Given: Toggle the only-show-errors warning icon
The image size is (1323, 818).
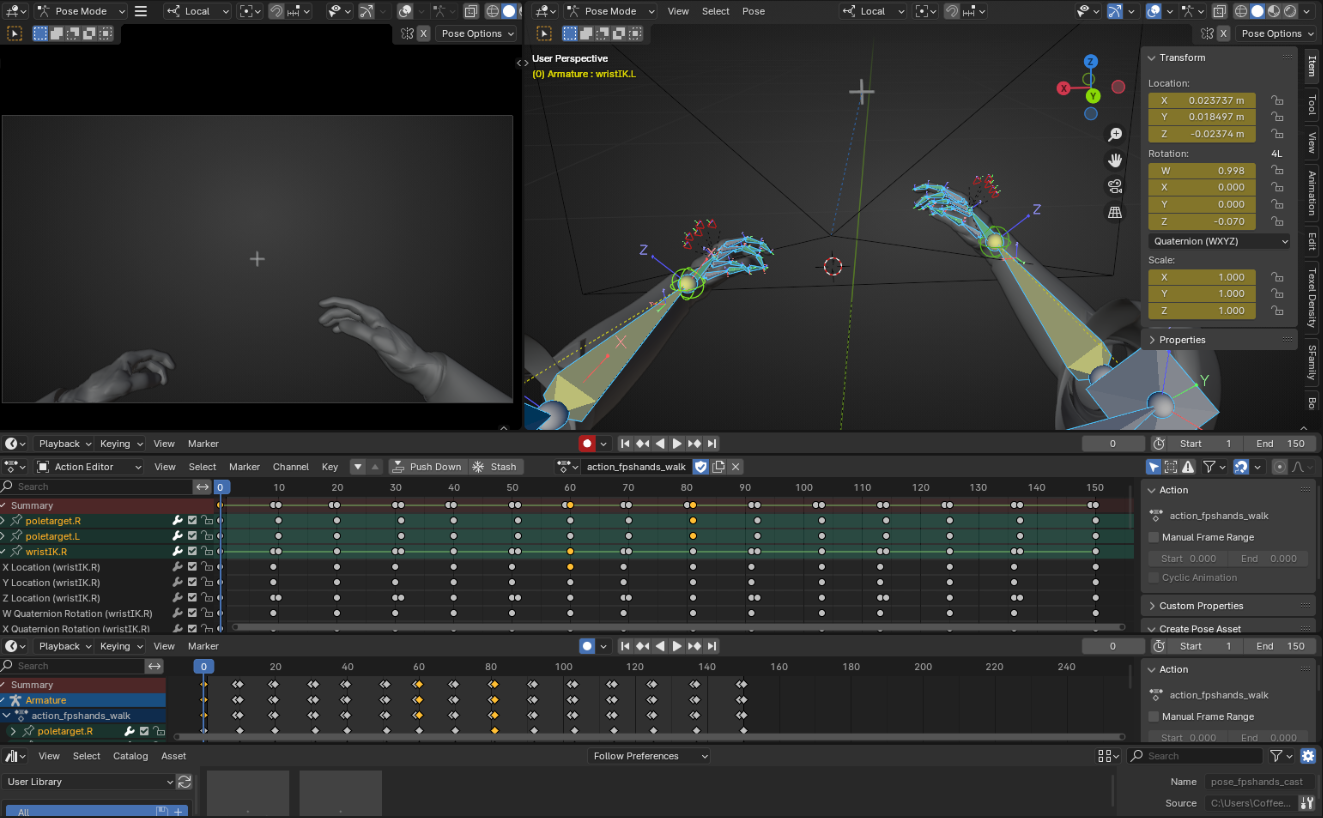Looking at the screenshot, I should click(1188, 467).
